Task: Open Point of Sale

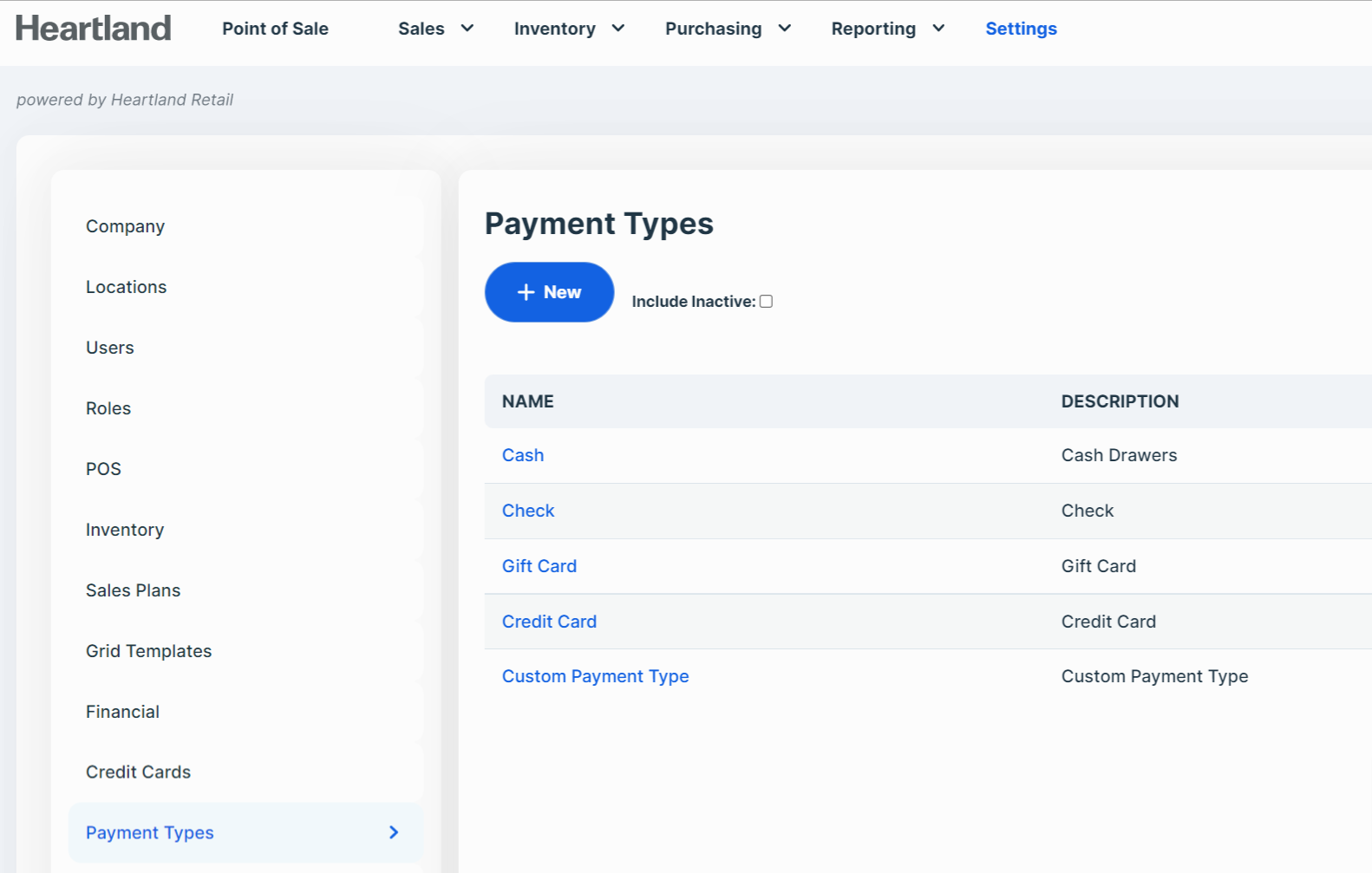Action: (275, 29)
